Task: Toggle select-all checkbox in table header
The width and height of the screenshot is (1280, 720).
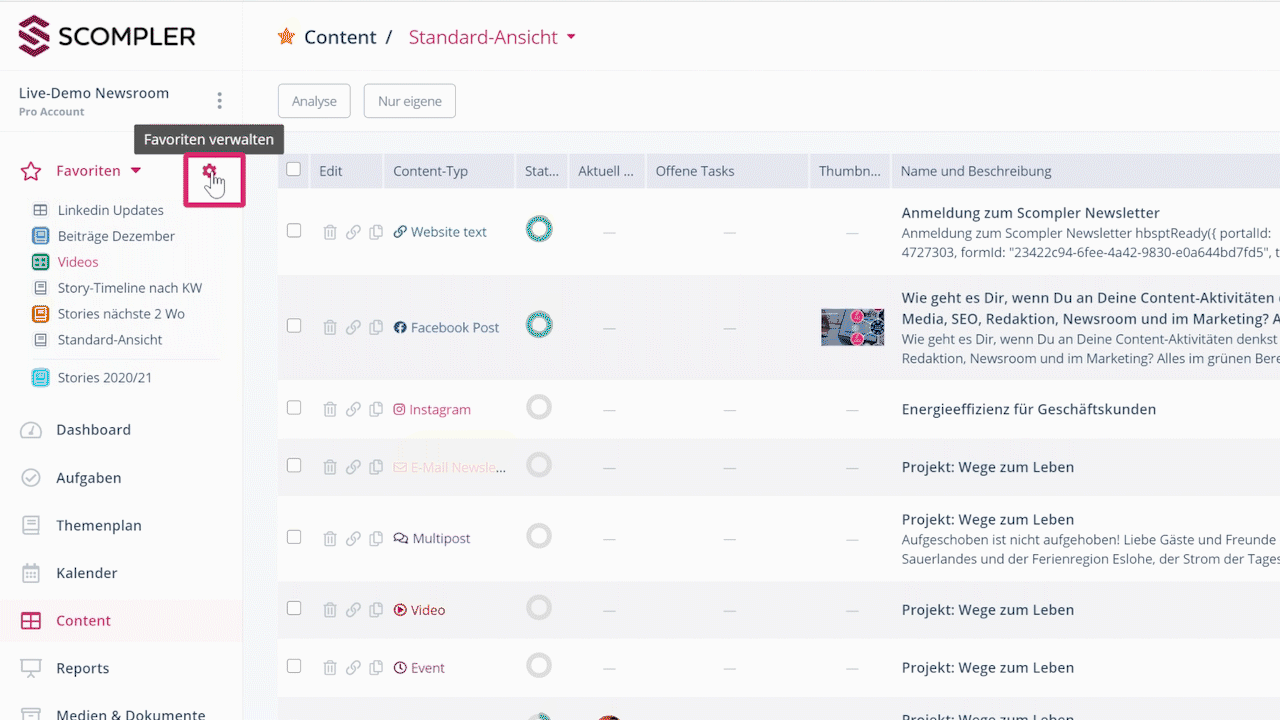Action: [x=294, y=170]
